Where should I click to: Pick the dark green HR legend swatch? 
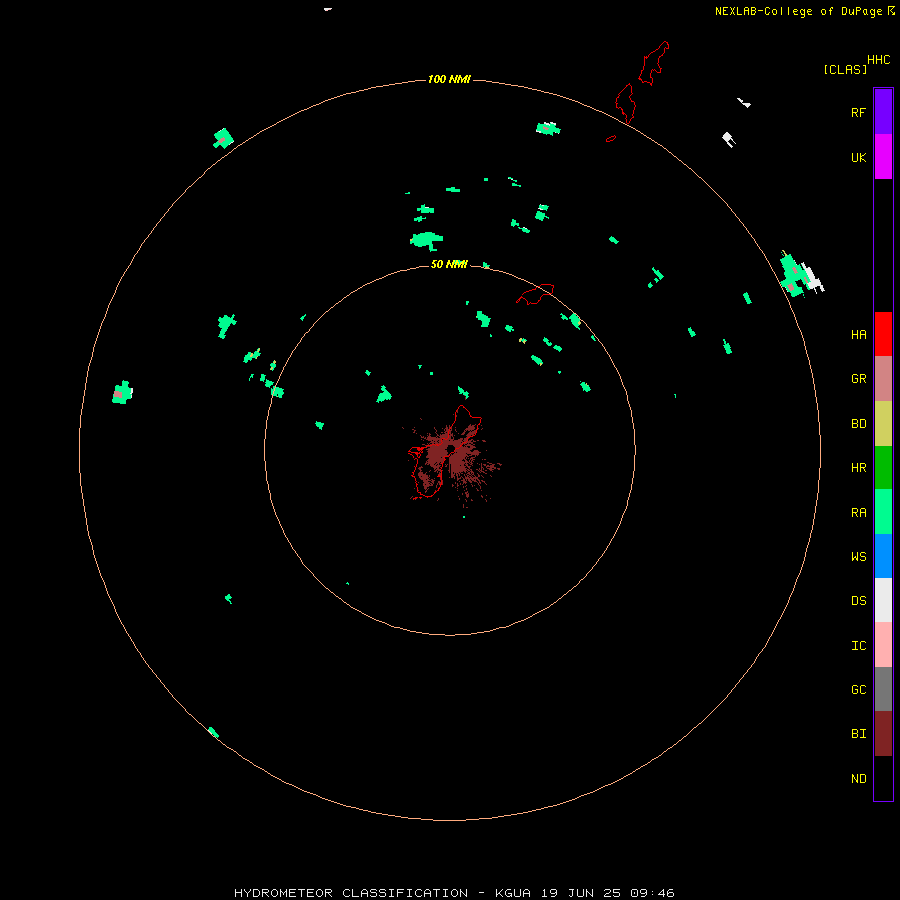(x=883, y=467)
